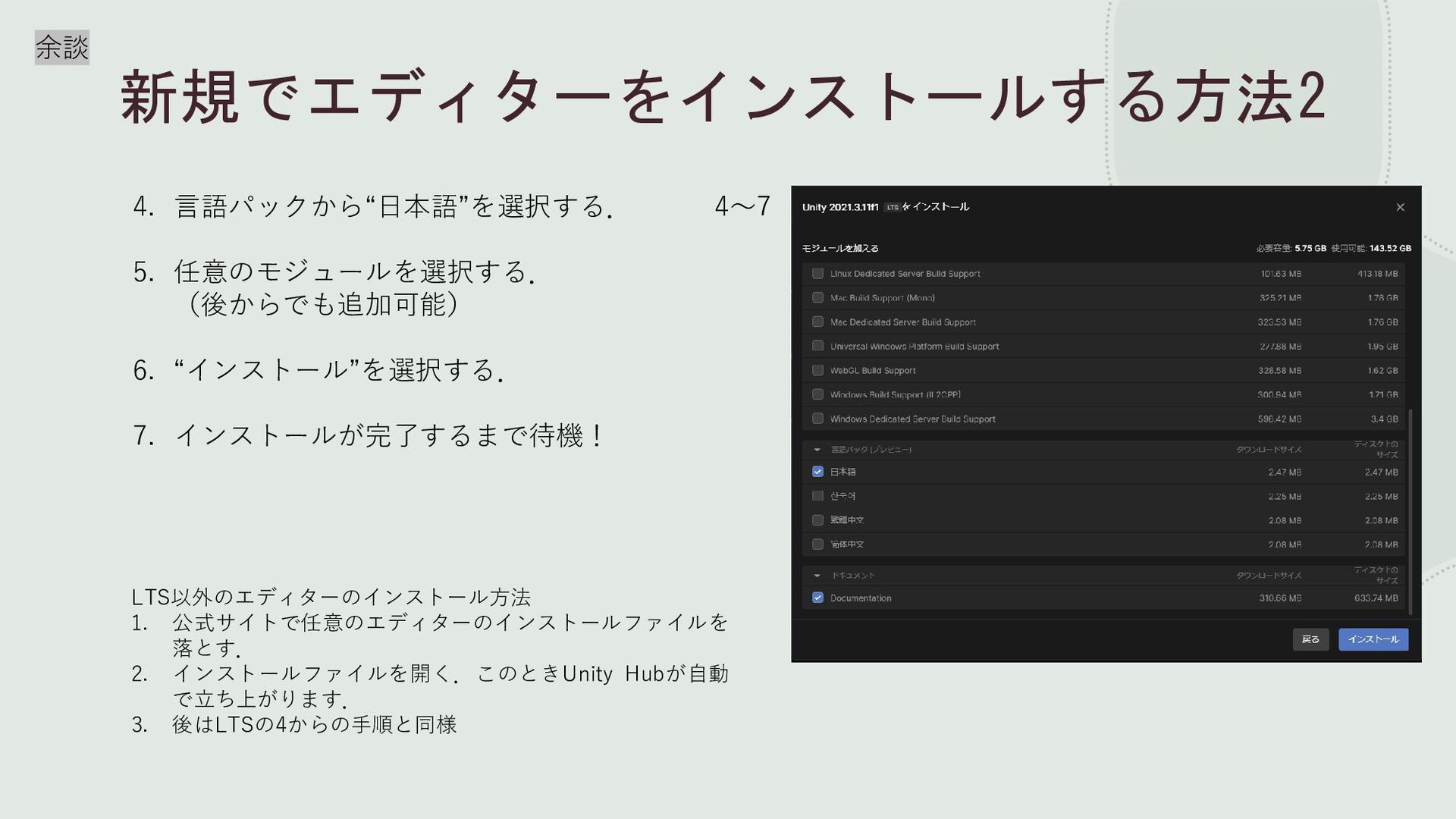Image resolution: width=1456 pixels, height=819 pixels.
Task: Close the Unity install dialog with X
Action: (x=1400, y=207)
